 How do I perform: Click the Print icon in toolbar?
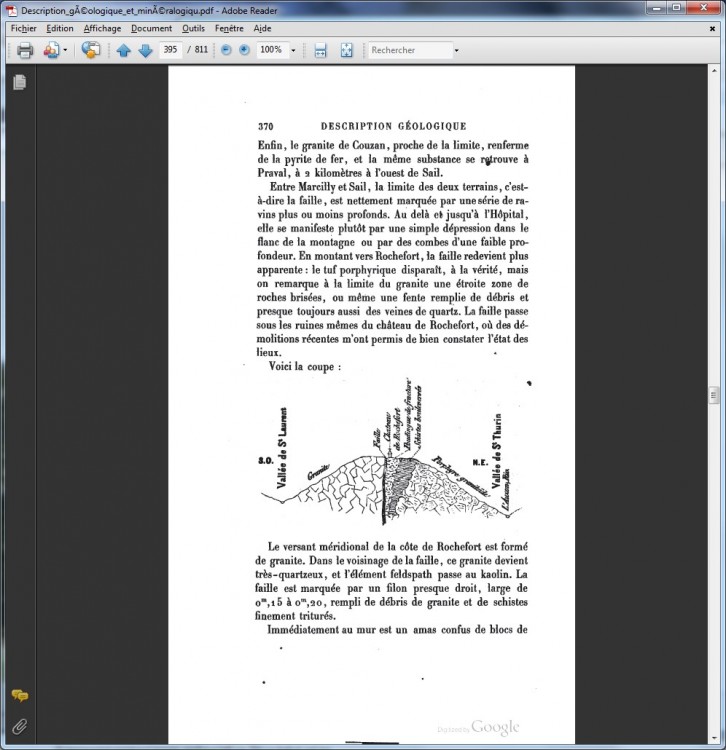point(25,50)
